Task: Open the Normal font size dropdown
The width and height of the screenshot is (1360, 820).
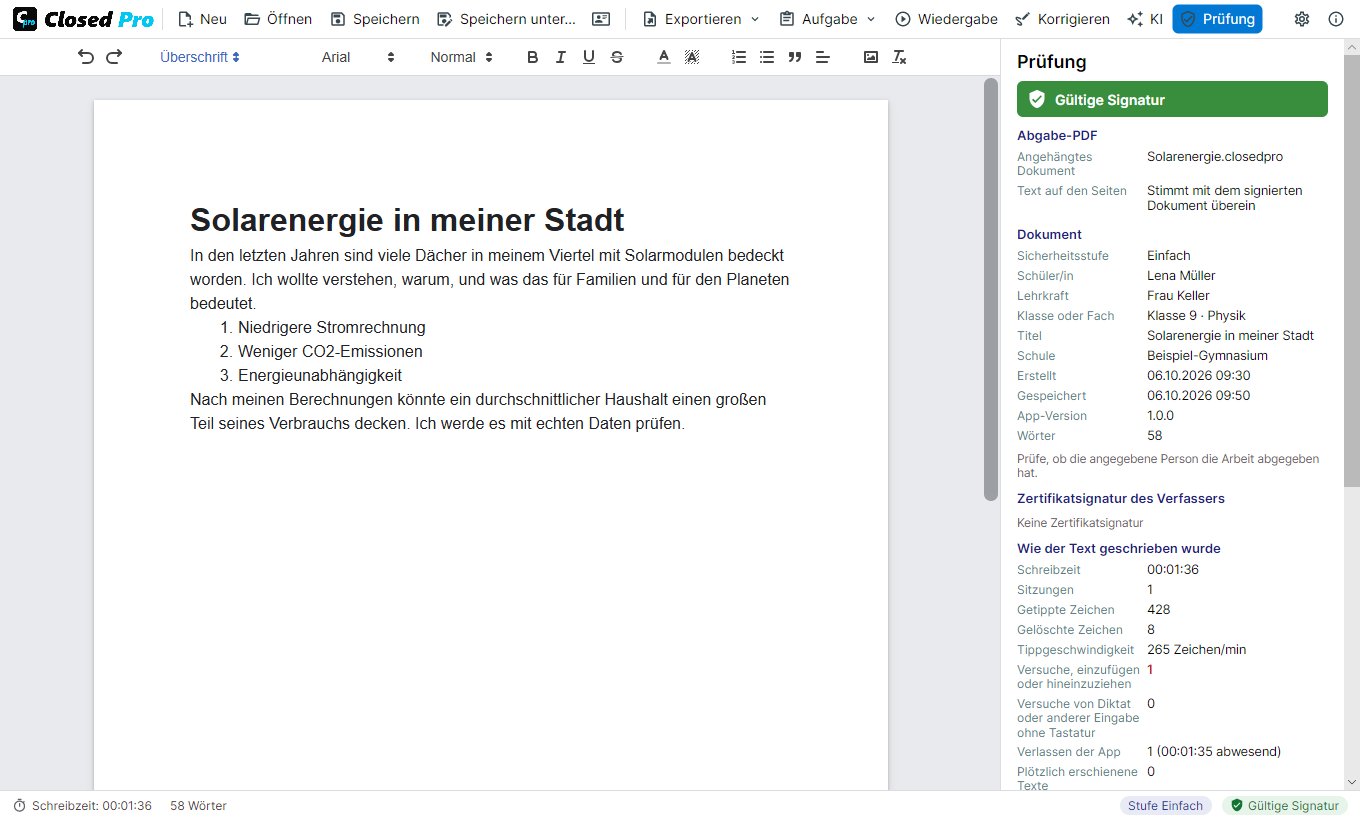Action: (x=462, y=57)
